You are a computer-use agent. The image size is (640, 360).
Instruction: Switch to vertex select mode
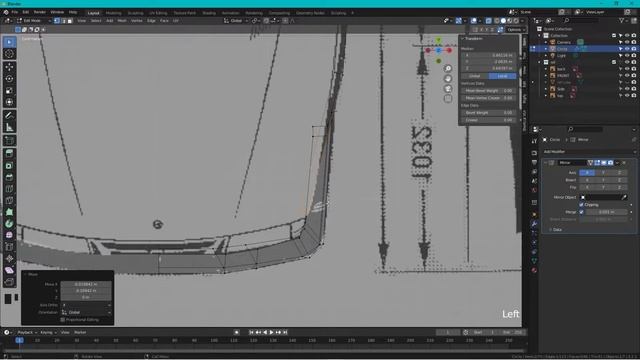[57, 20]
